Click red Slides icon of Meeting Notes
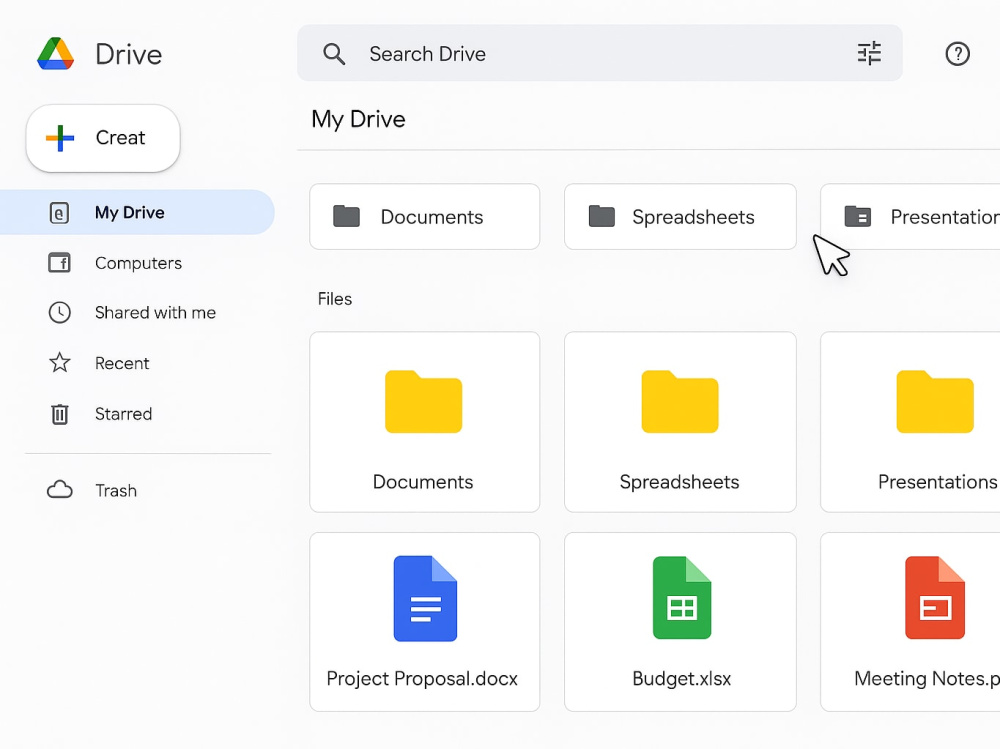The width and height of the screenshot is (1000, 749). (x=935, y=598)
